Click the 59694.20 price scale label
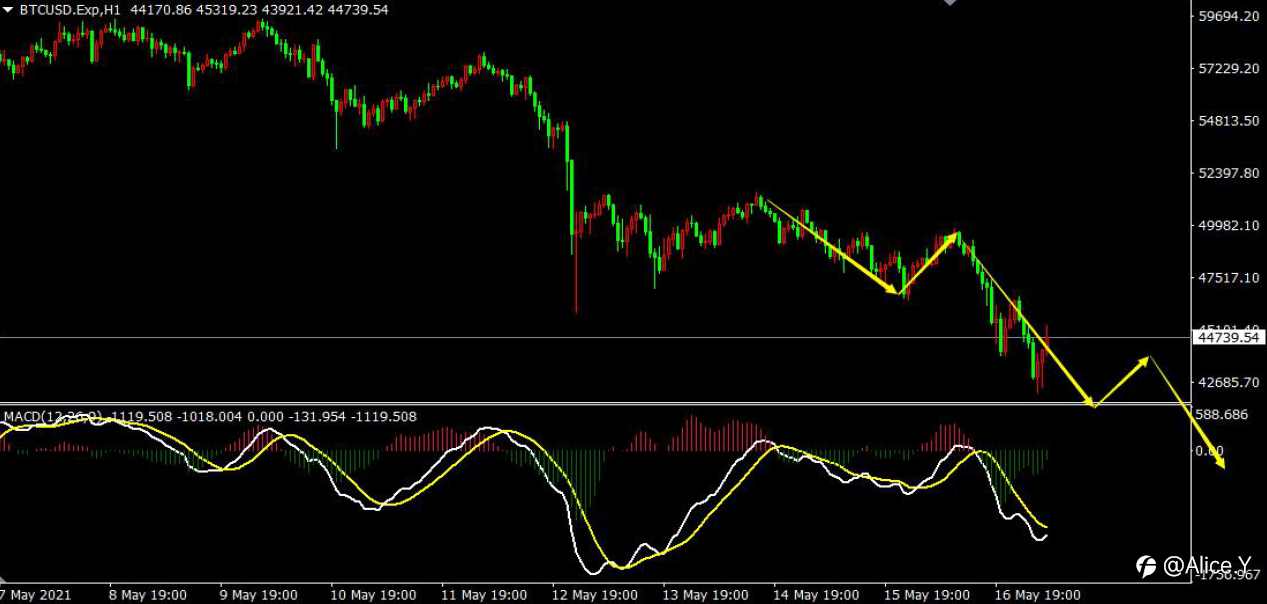This screenshot has height=604, width=1267. point(1228,17)
